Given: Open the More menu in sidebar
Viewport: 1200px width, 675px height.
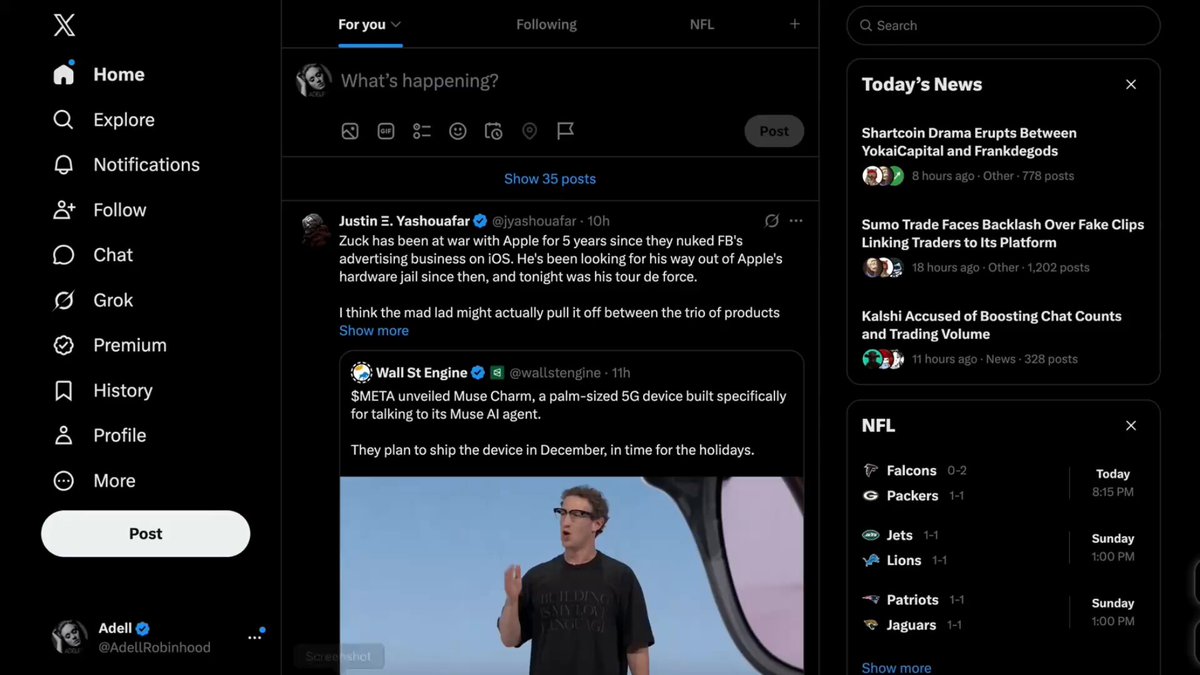Looking at the screenshot, I should (x=94, y=481).
